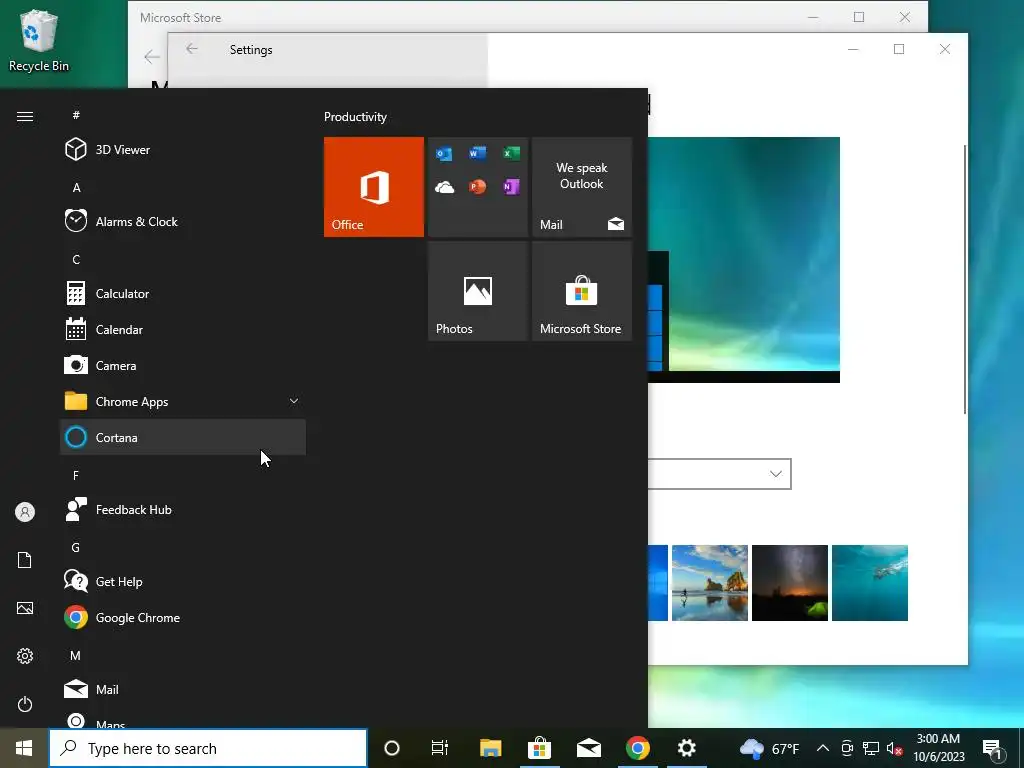Click the Start button on the taskbar

coord(24,748)
